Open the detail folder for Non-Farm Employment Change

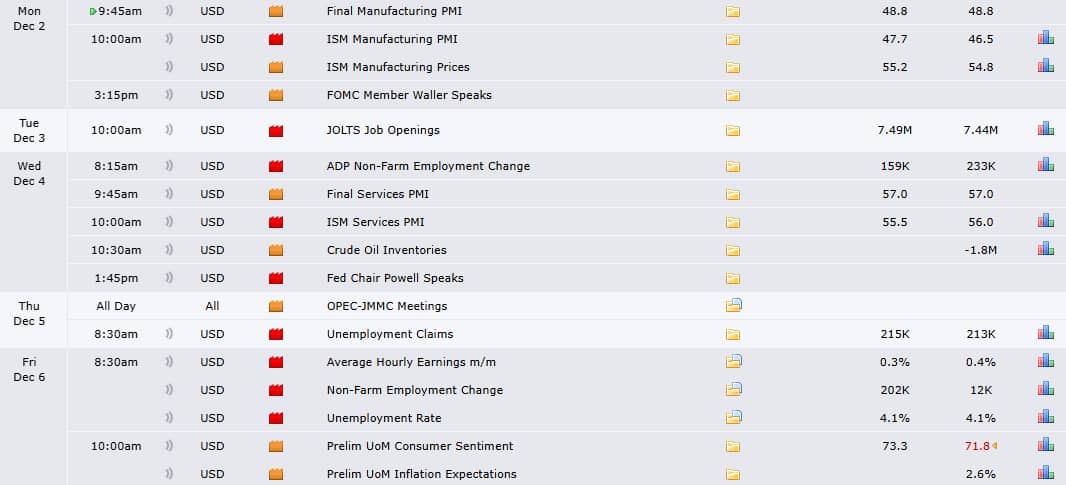coord(733,390)
